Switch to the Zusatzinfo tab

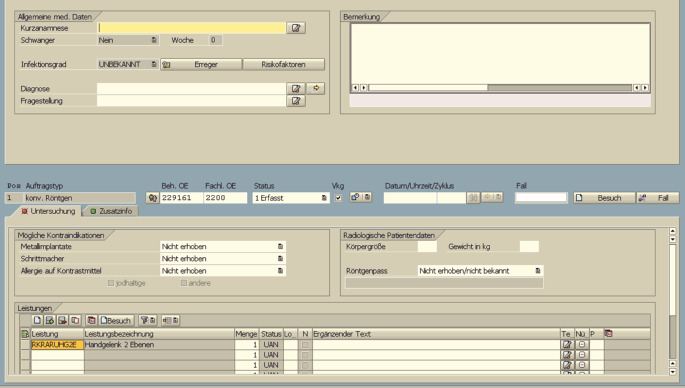click(111, 211)
